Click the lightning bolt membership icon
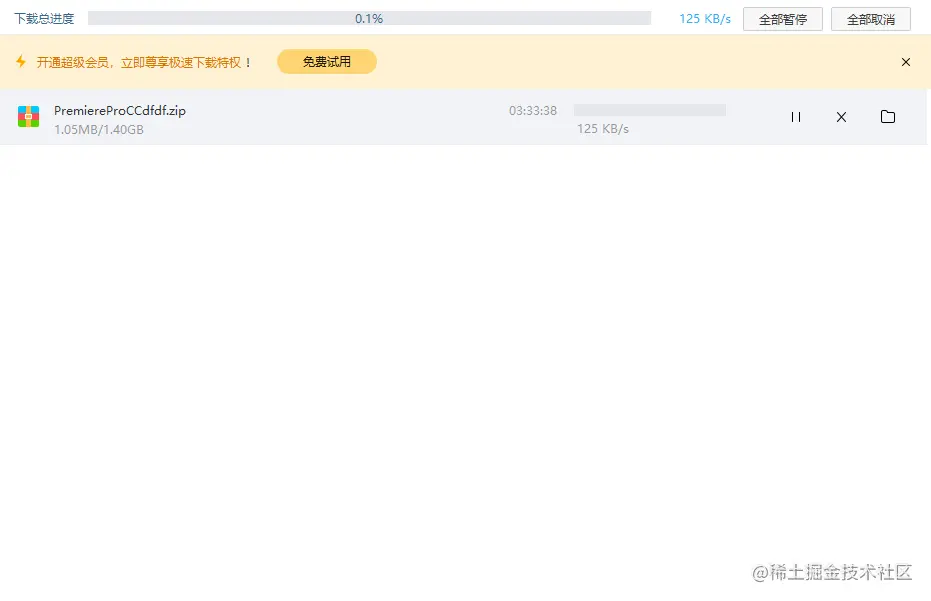931x601 pixels. (21, 61)
